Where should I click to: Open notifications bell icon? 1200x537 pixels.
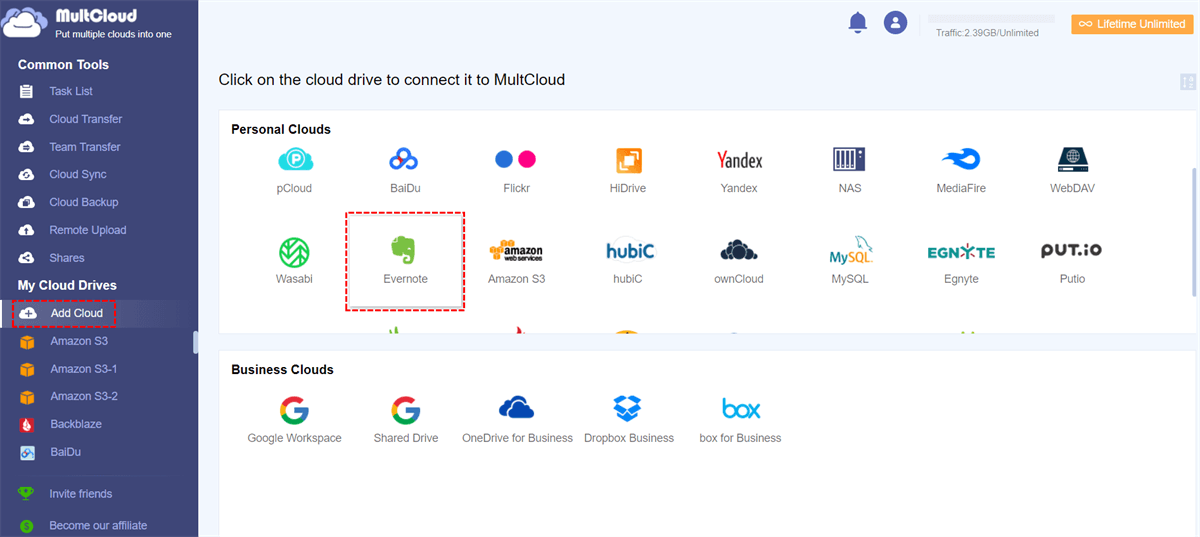pyautogui.click(x=857, y=23)
